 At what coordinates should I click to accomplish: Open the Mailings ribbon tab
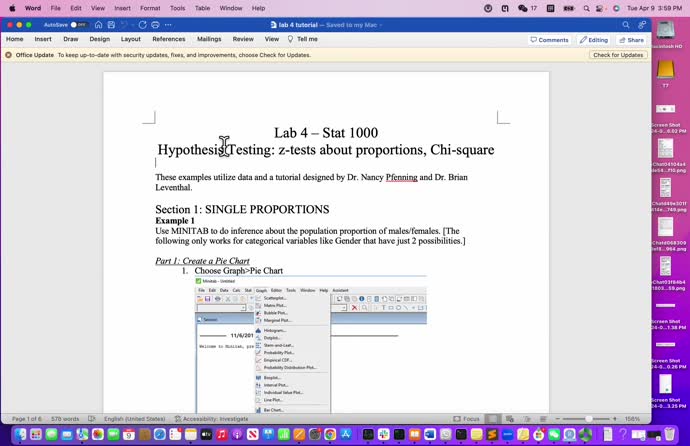pos(209,39)
